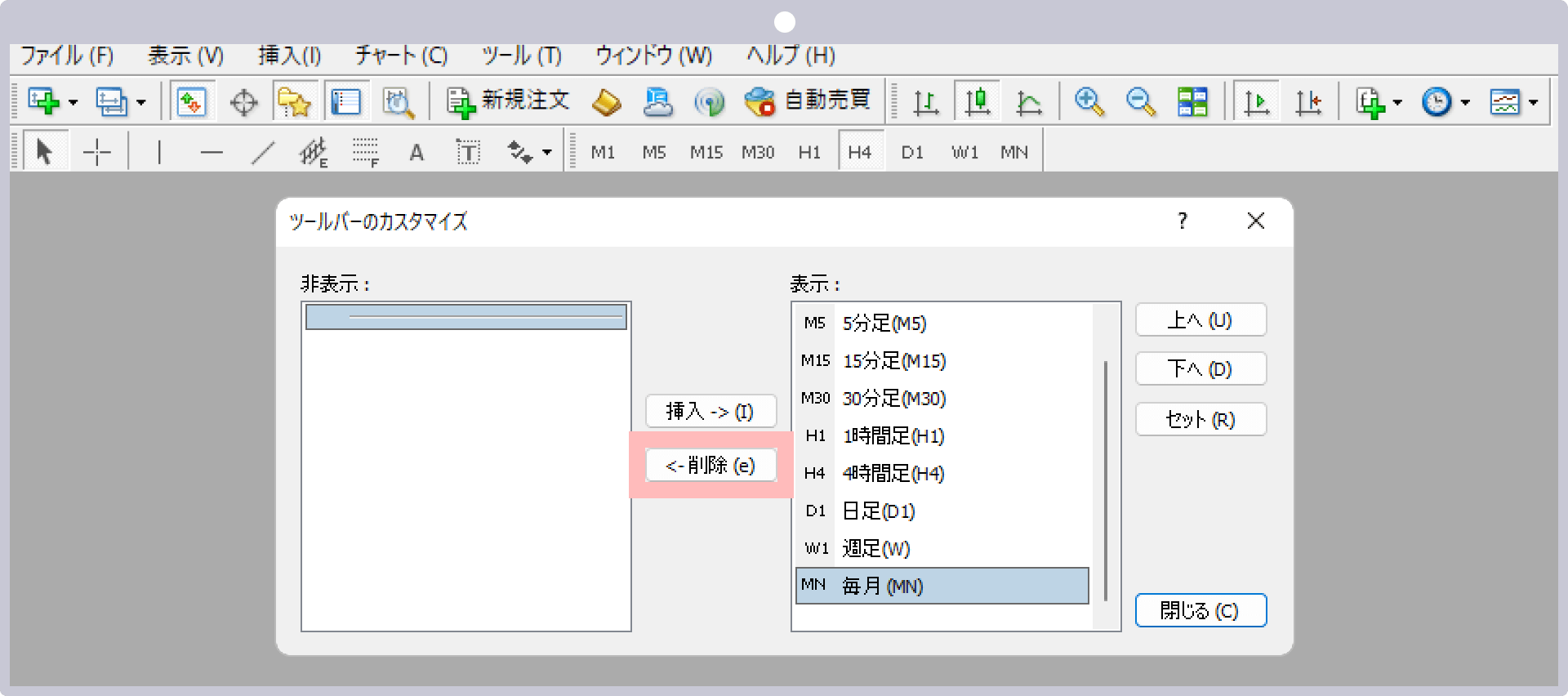Image resolution: width=1568 pixels, height=696 pixels.
Task: Select the Fibonacci retracement tool
Action: [x=366, y=152]
